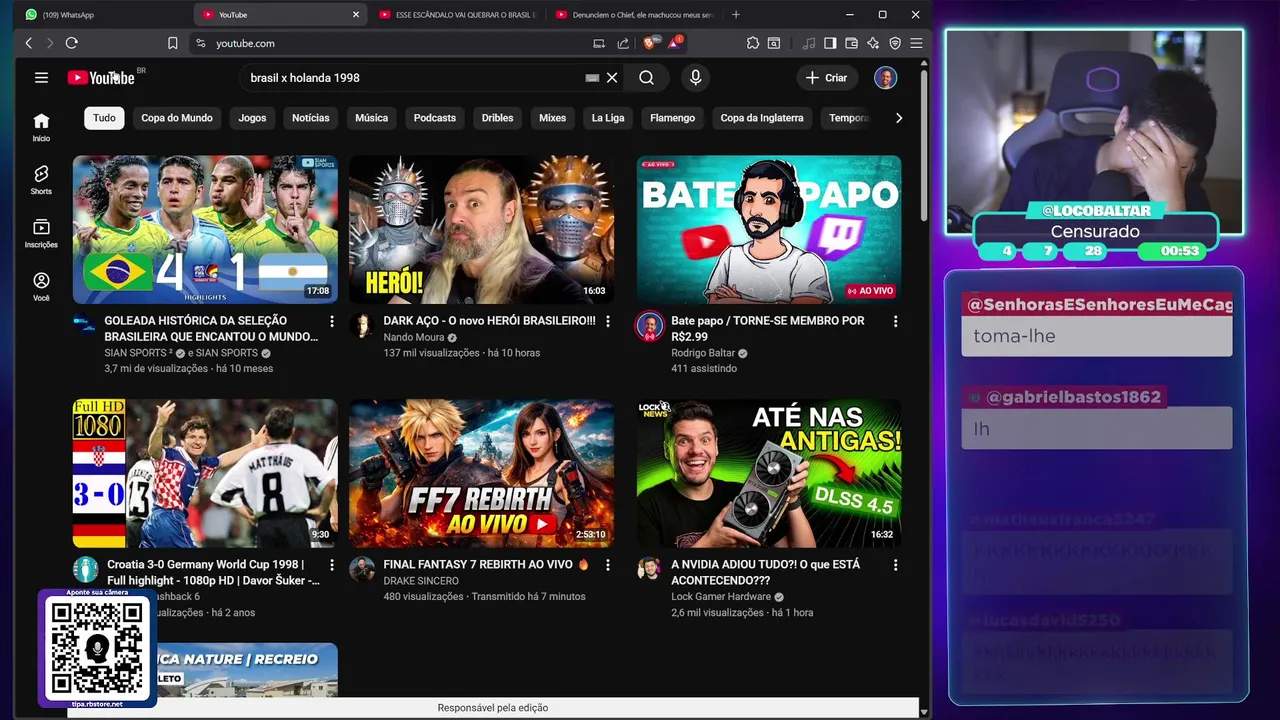Click the Criar button
Viewport: 1280px width, 720px height.
coord(826,77)
